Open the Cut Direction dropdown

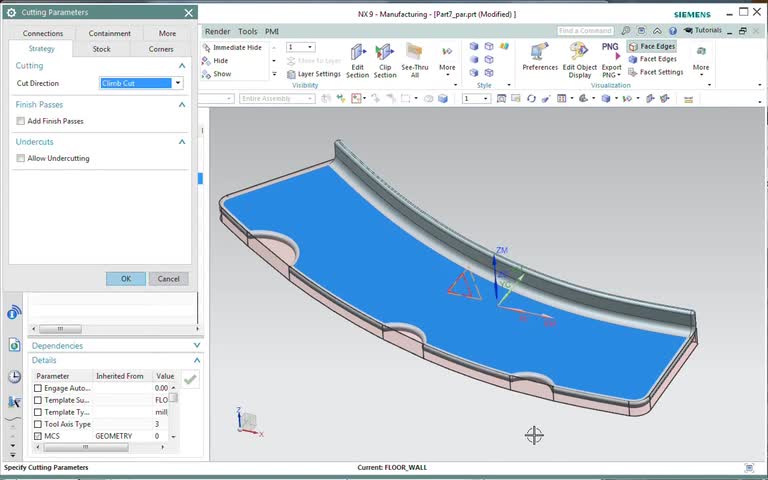(x=178, y=83)
